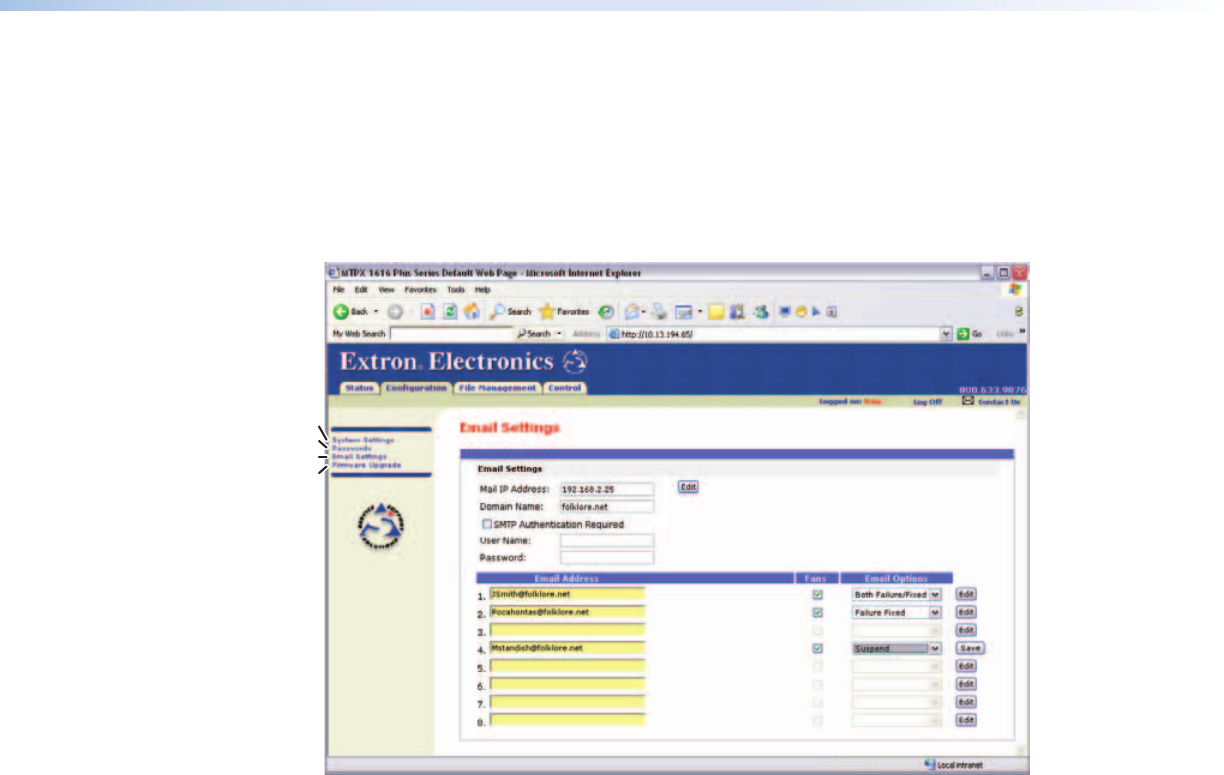Click the Extron Electronics header logo
The width and height of the screenshot is (1224, 775).
tap(463, 362)
